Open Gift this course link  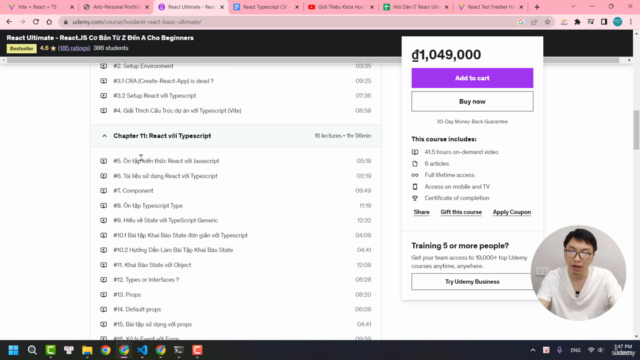click(461, 212)
